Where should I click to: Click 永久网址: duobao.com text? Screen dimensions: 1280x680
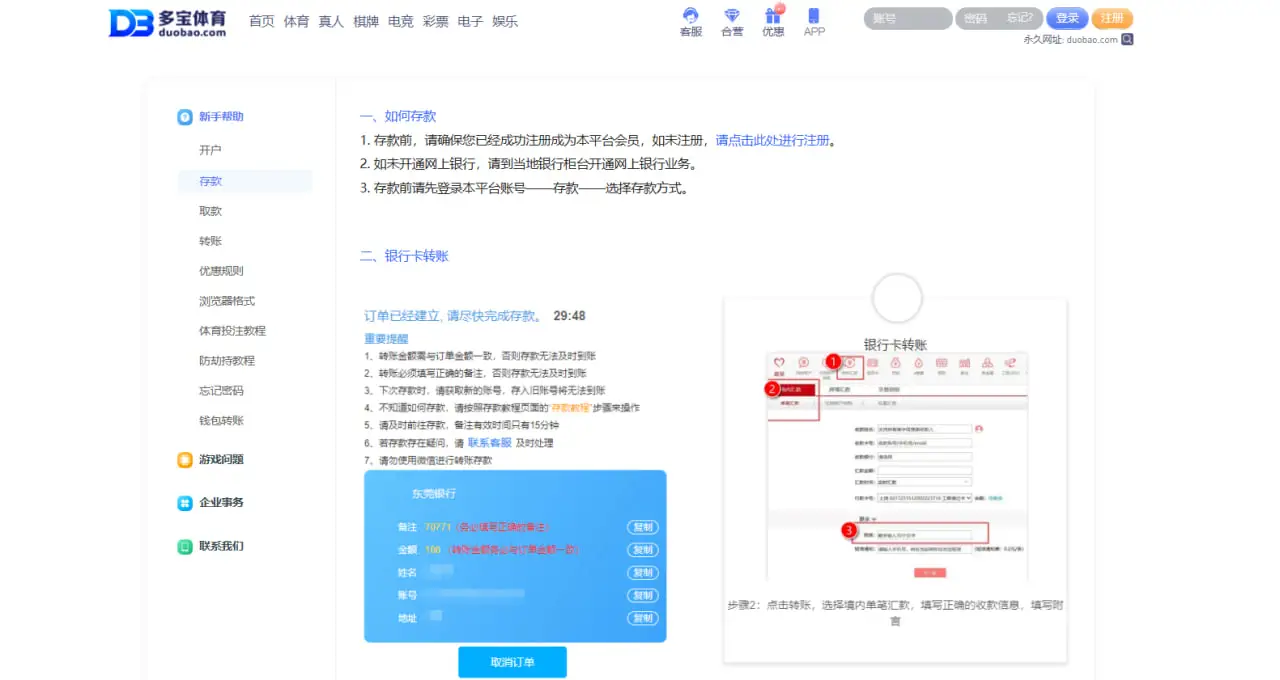click(1070, 40)
